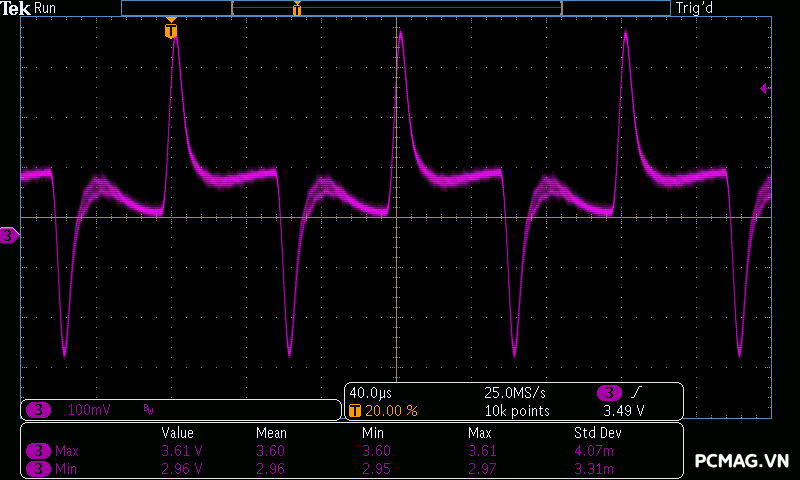Click the trigger source channel 3 badge

[x=609, y=393]
